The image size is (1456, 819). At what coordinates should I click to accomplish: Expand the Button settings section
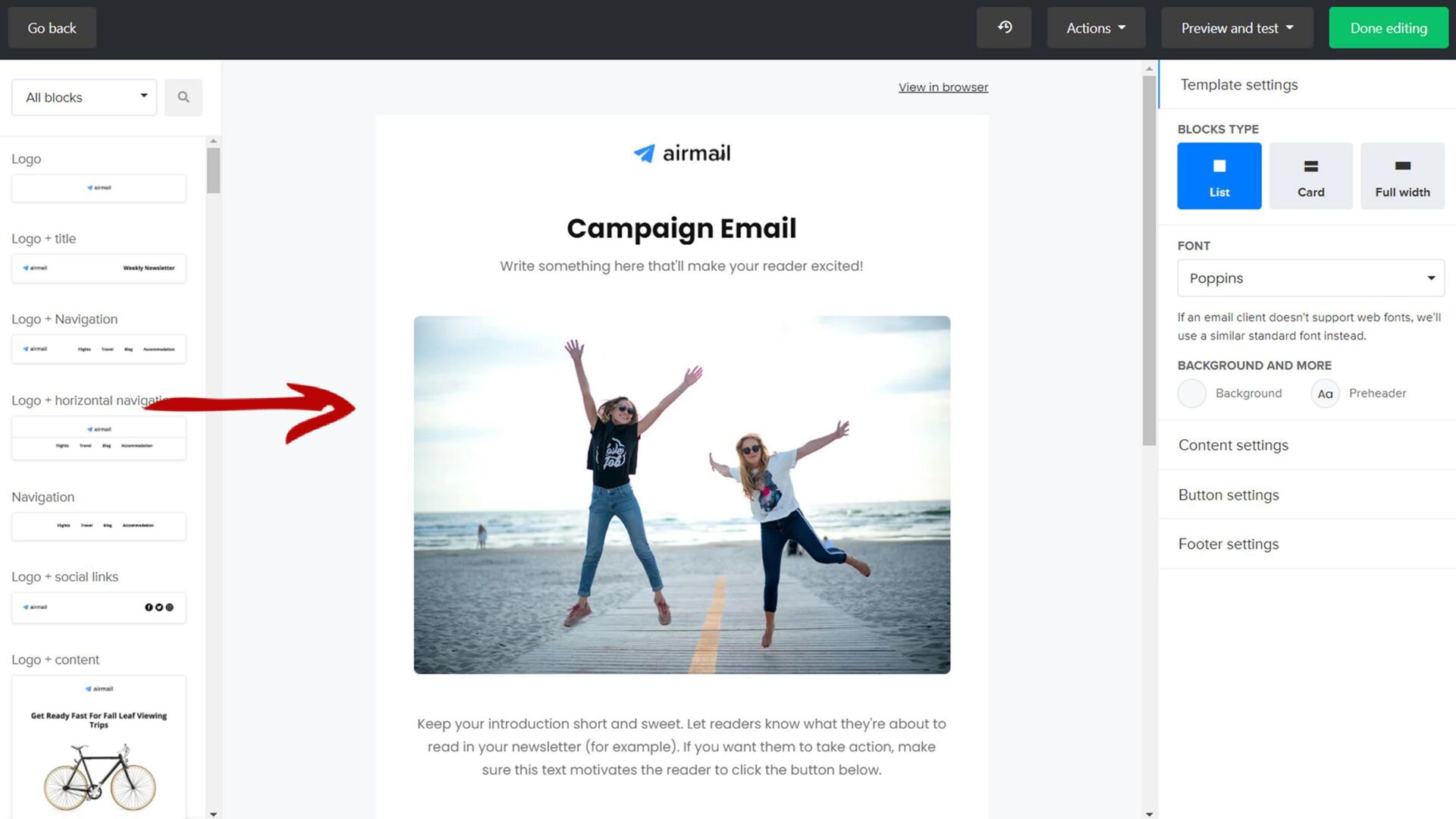pos(1228,495)
